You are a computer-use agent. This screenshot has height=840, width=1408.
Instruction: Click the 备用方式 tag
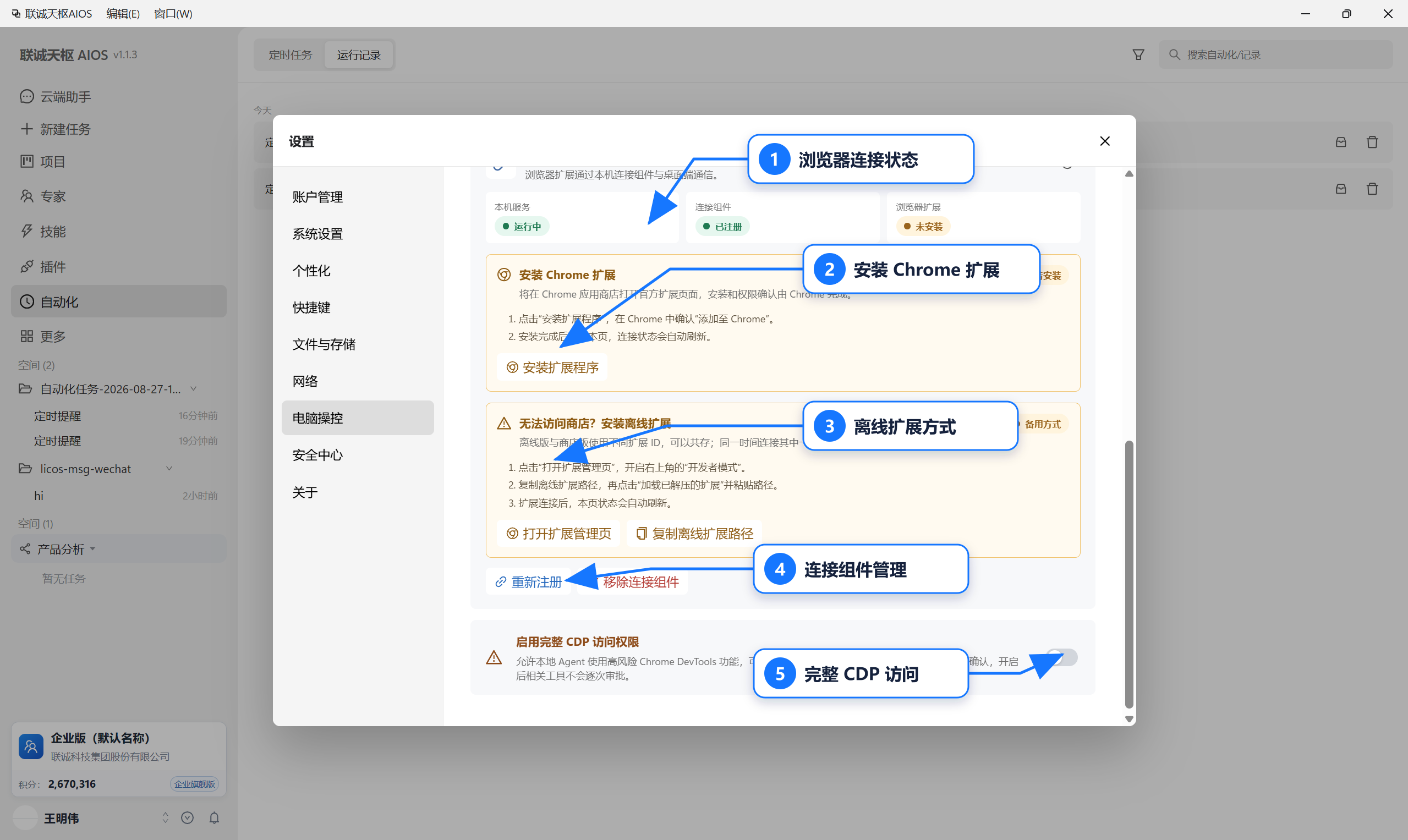1042,424
